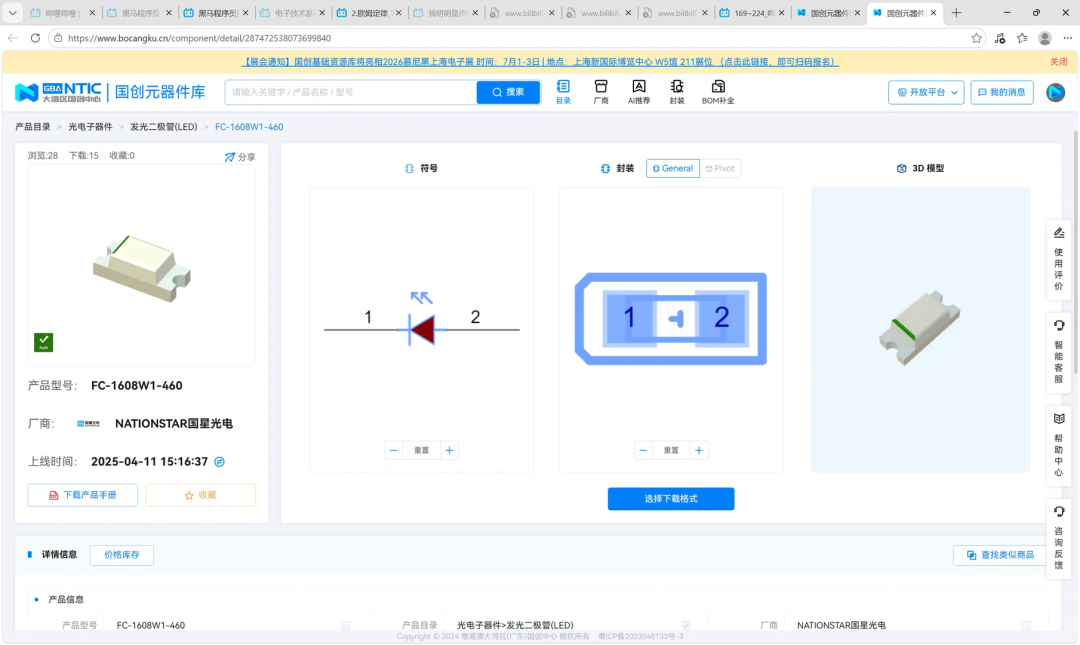
Task: Zoom out the footprint preview with minus
Action: (x=643, y=450)
